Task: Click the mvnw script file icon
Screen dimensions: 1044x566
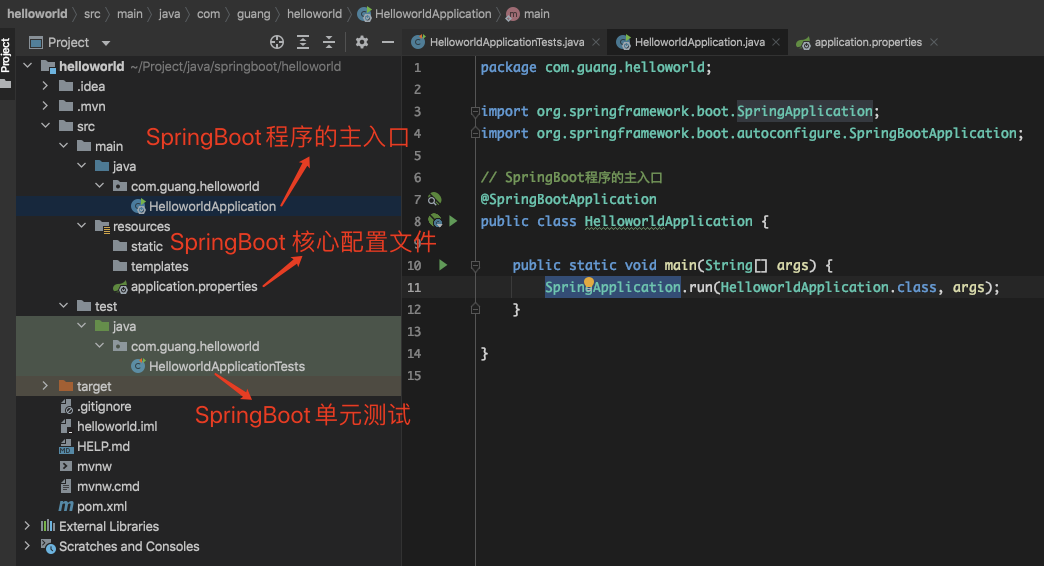Action: [x=66, y=466]
